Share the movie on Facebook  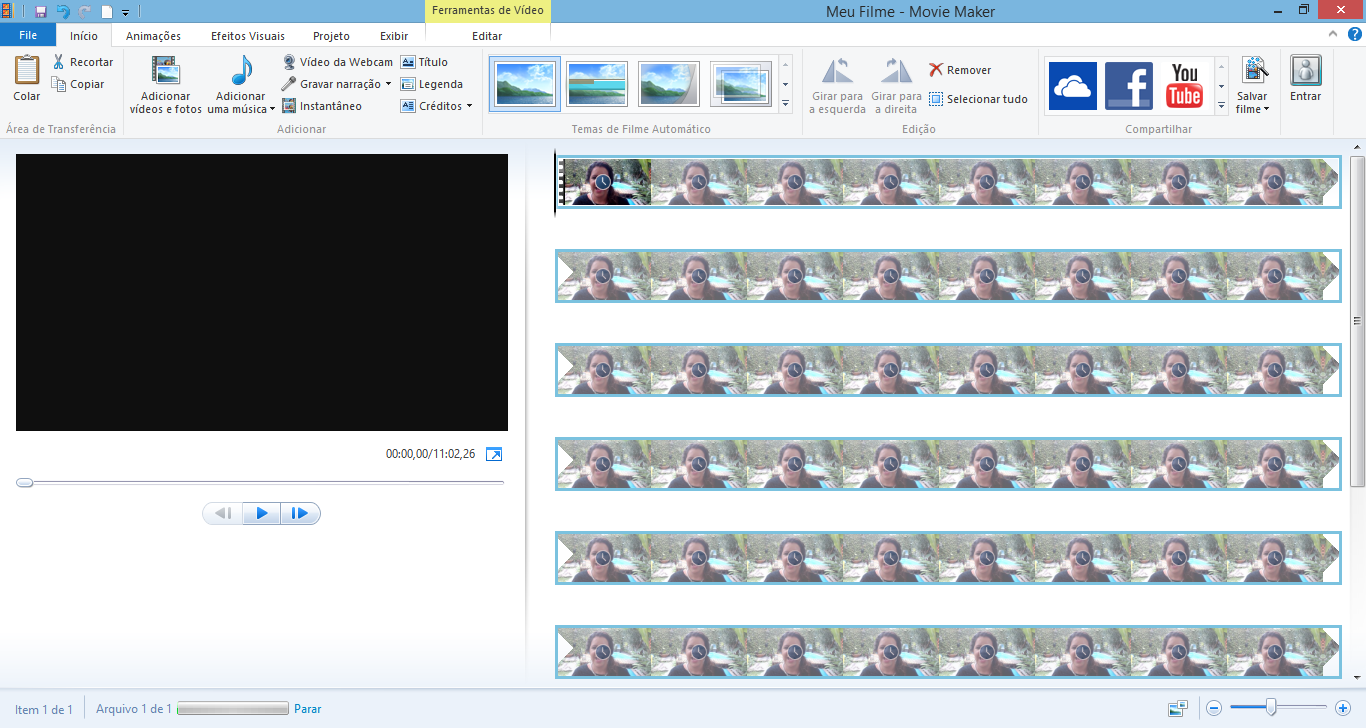1129,86
